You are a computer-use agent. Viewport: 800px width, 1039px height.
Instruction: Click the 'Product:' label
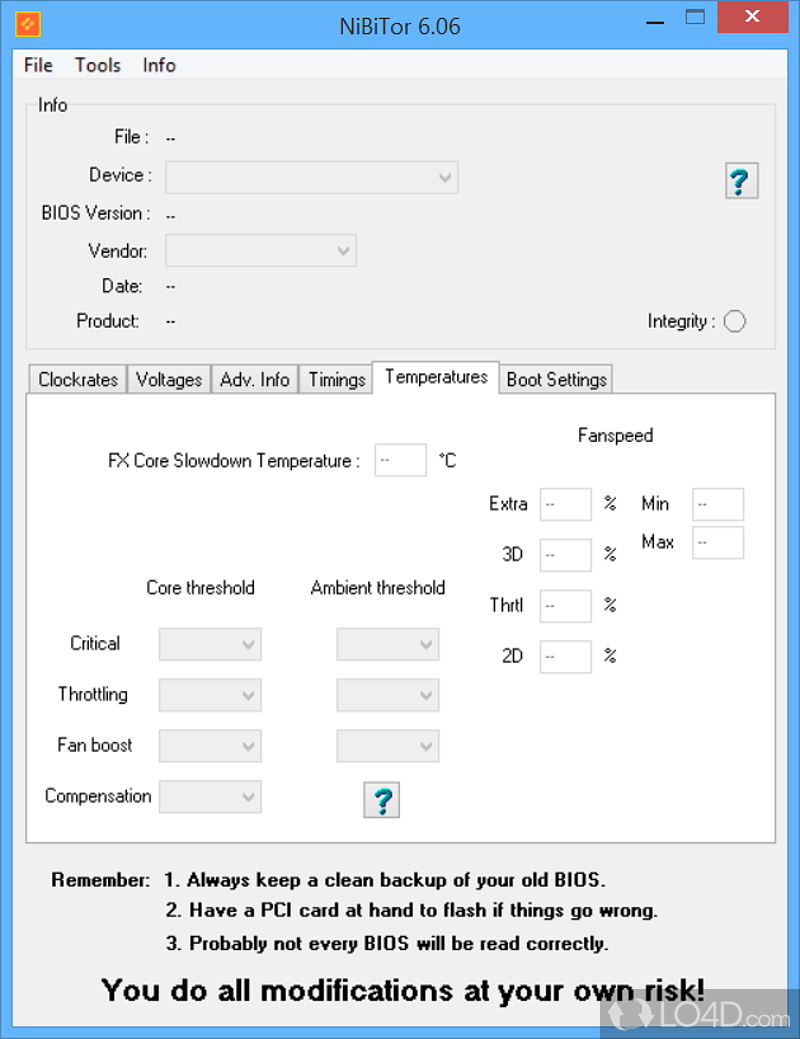click(x=108, y=321)
